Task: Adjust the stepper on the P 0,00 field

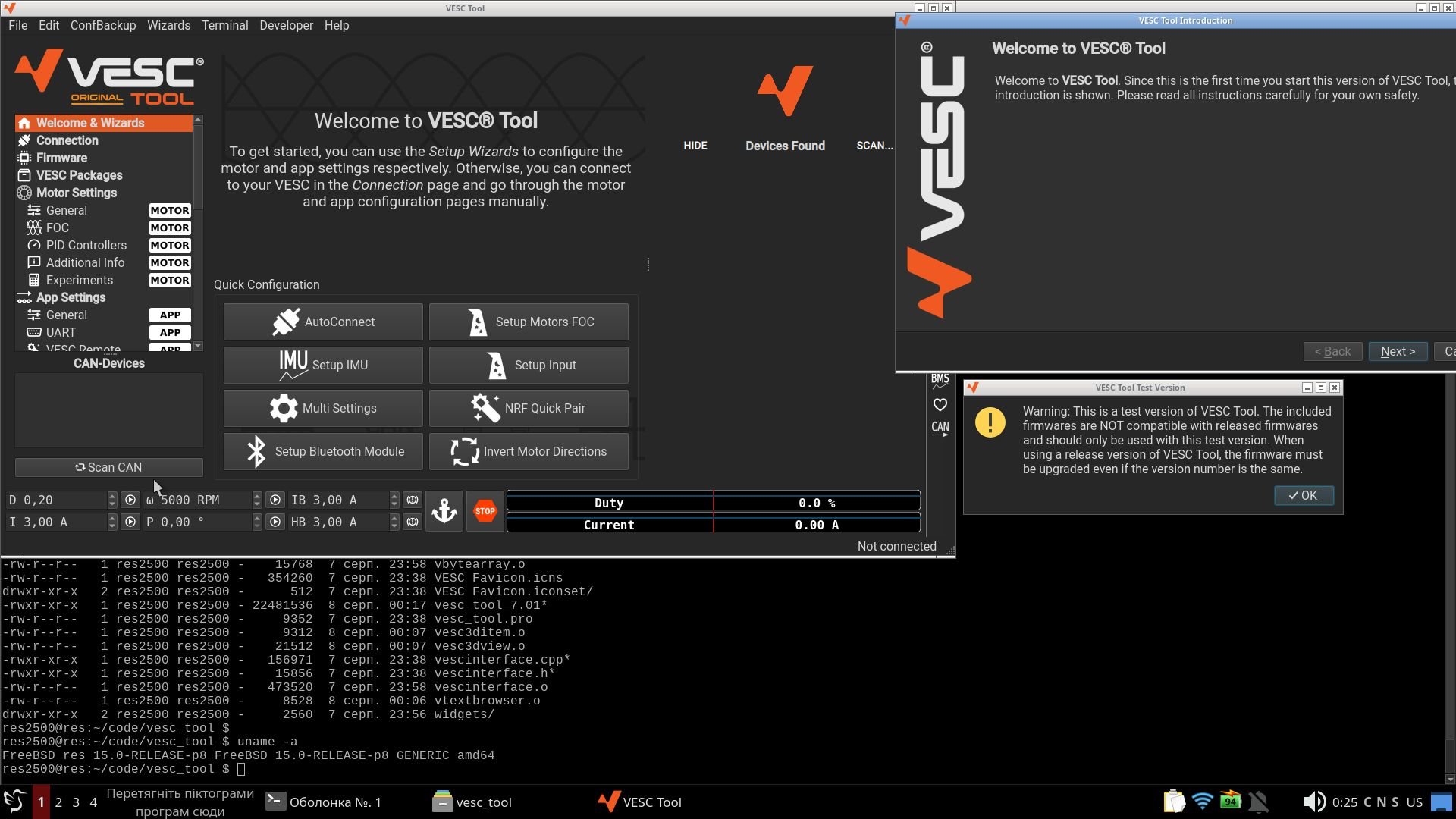Action: (x=257, y=522)
